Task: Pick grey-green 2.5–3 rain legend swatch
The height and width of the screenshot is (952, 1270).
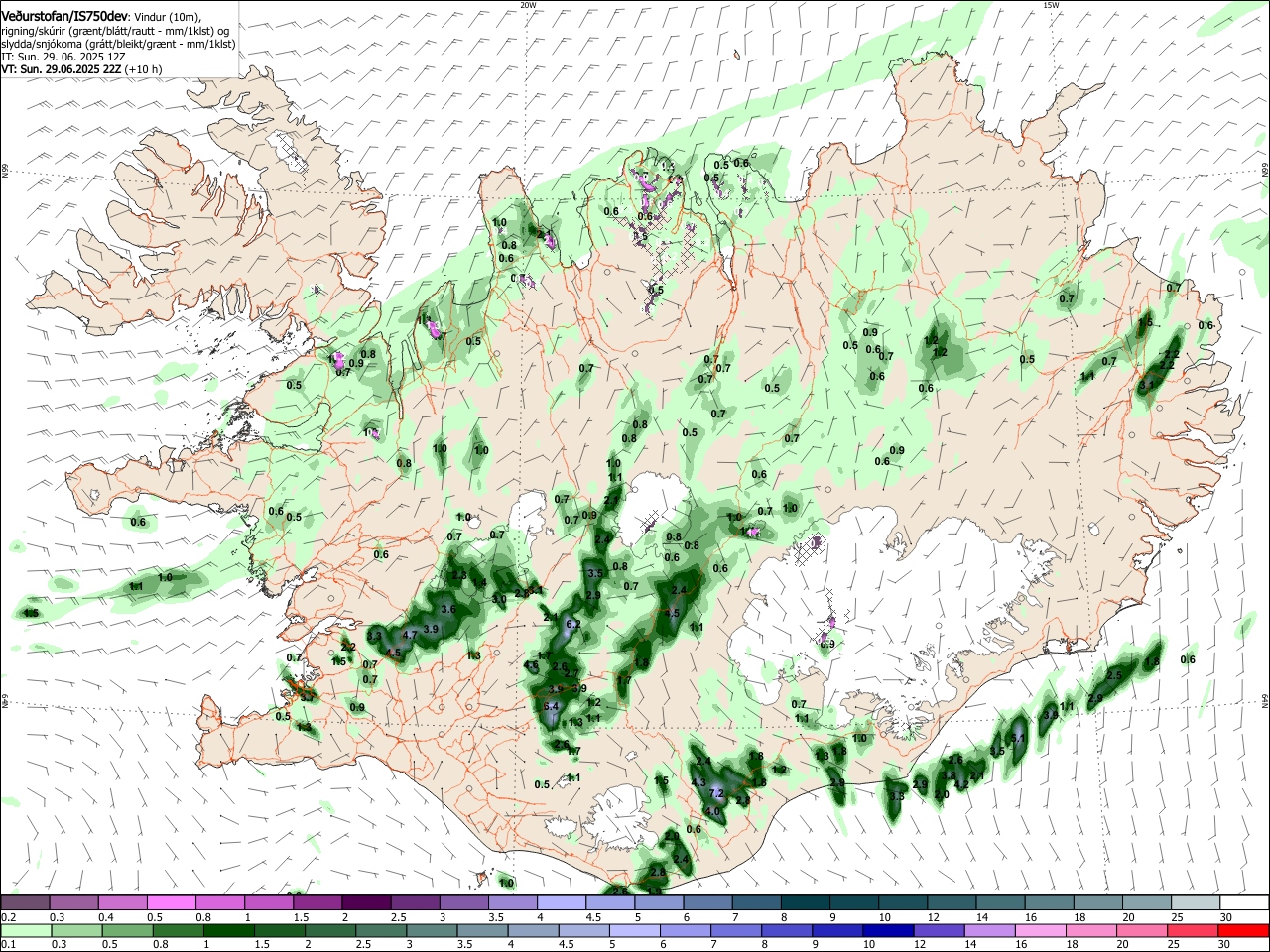Action: (380, 930)
